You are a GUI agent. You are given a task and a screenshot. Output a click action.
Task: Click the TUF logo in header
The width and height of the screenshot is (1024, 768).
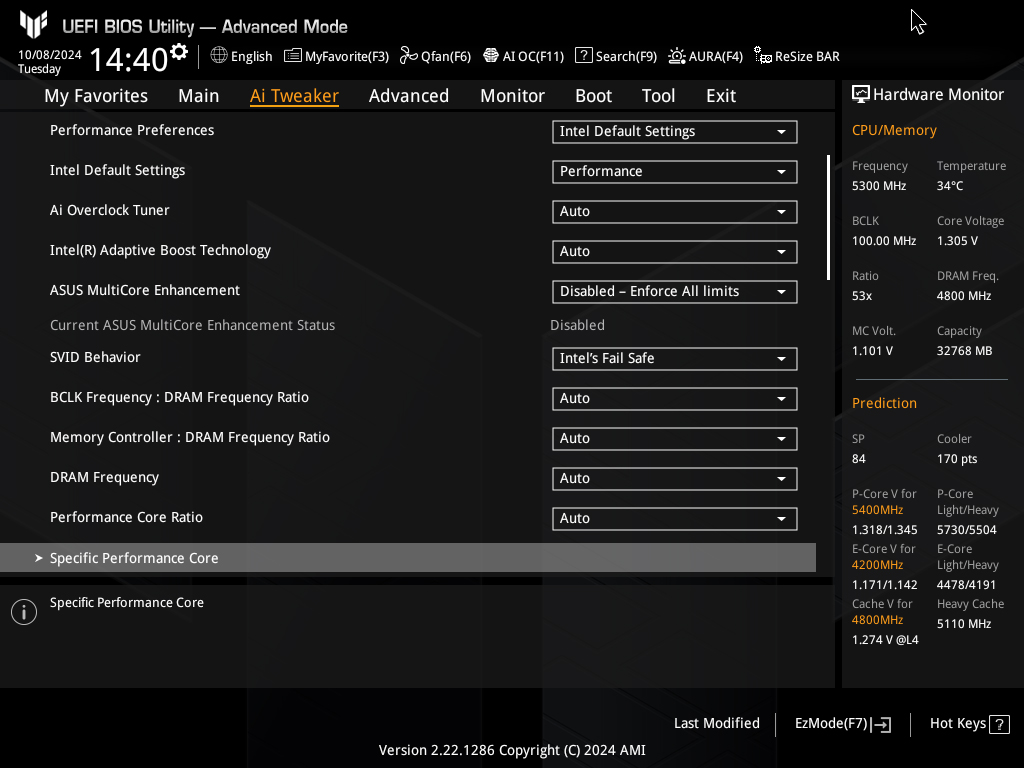tap(33, 25)
